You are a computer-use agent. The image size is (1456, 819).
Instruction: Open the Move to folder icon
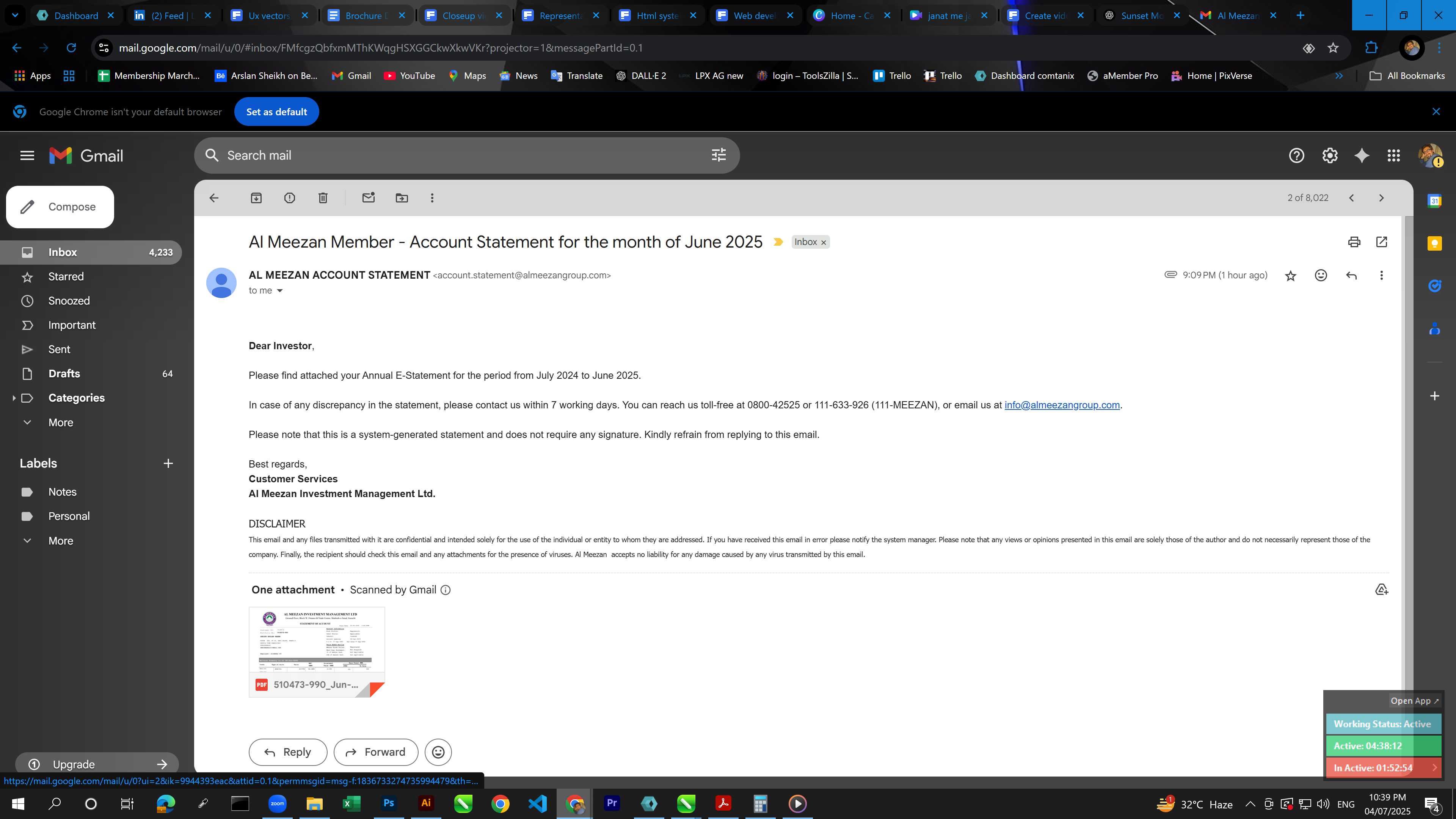pos(402,198)
